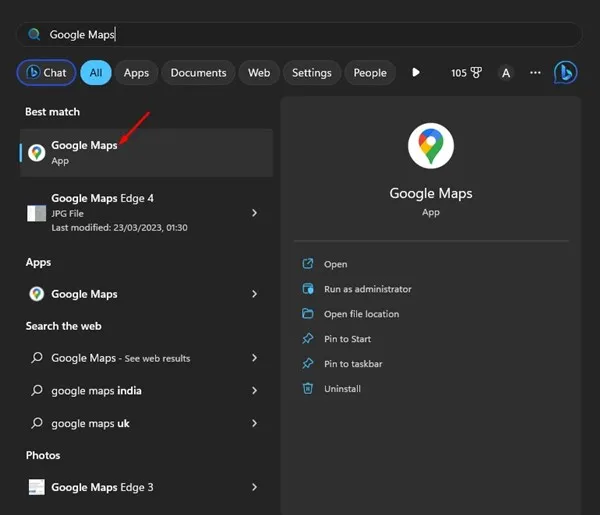Screen dimensions: 600x515
Task: Click search icon beside google maps uk
Action: (37, 423)
